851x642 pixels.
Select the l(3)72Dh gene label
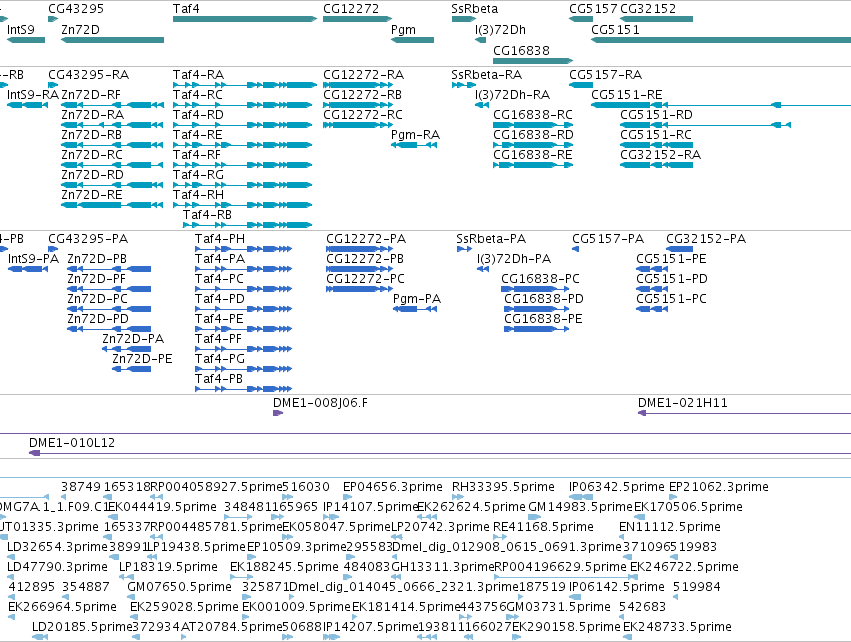(500, 29)
